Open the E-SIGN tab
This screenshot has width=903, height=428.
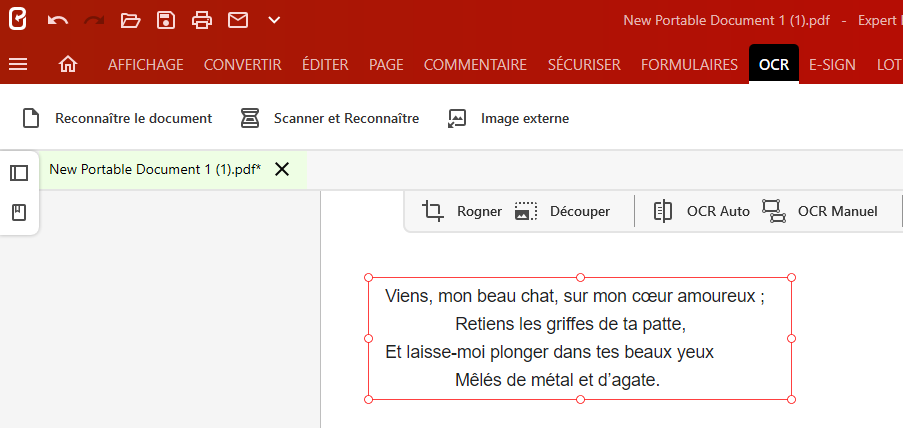click(832, 65)
